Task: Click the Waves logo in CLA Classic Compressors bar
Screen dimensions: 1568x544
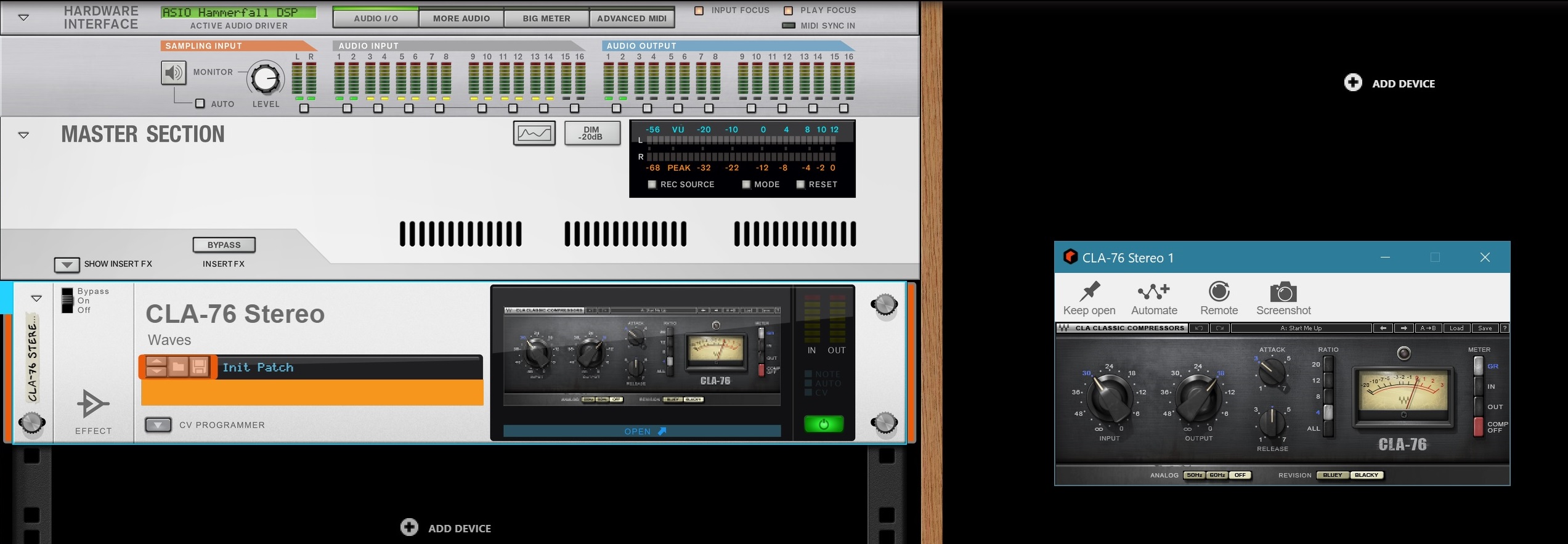Action: pyautogui.click(x=1065, y=328)
